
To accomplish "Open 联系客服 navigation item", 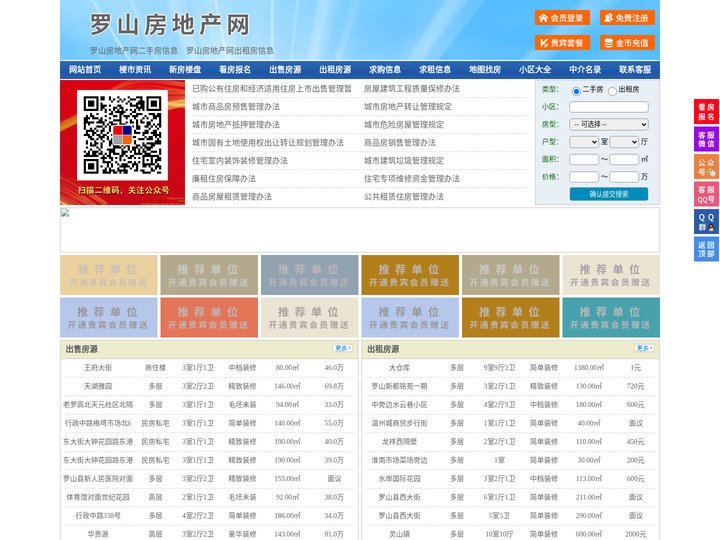I will (x=635, y=70).
